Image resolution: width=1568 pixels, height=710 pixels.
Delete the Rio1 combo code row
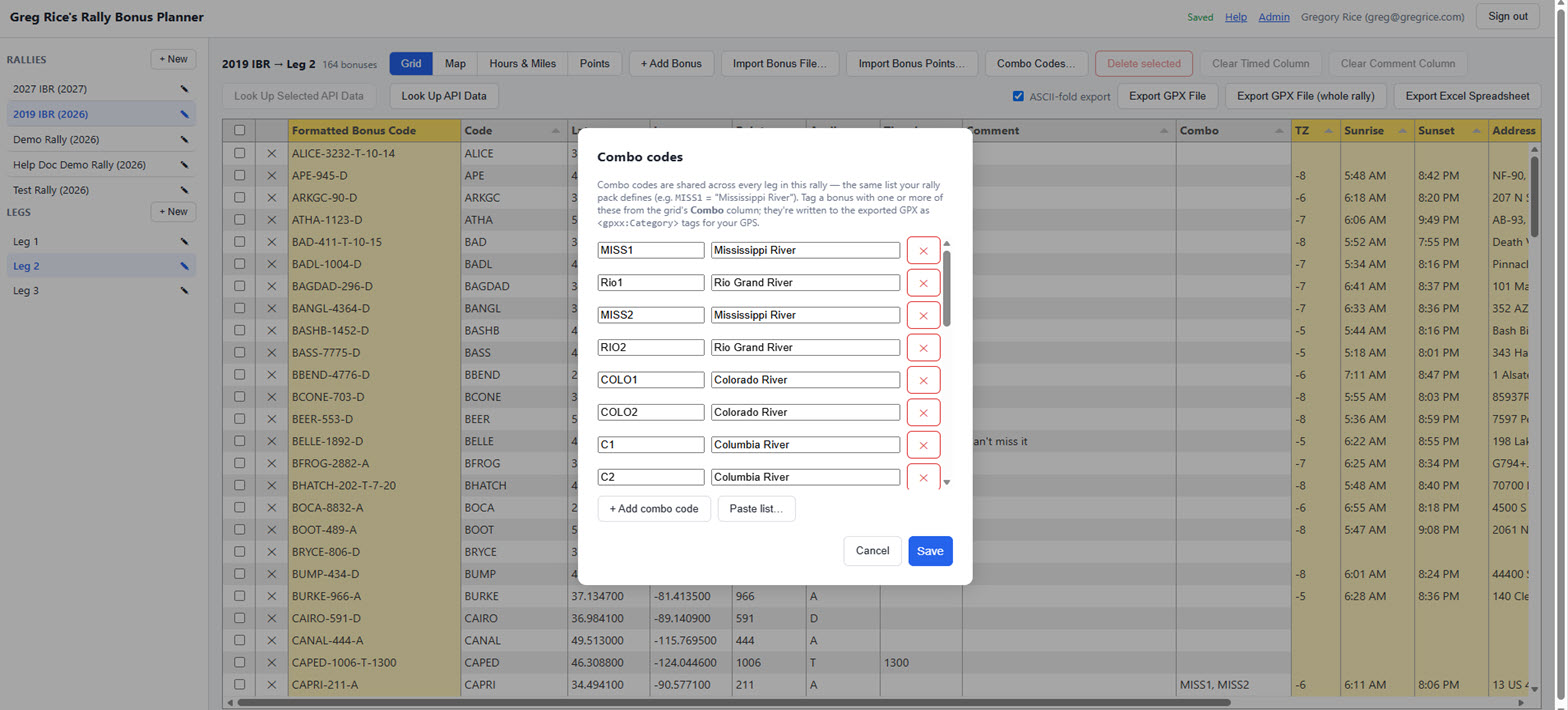(x=923, y=283)
